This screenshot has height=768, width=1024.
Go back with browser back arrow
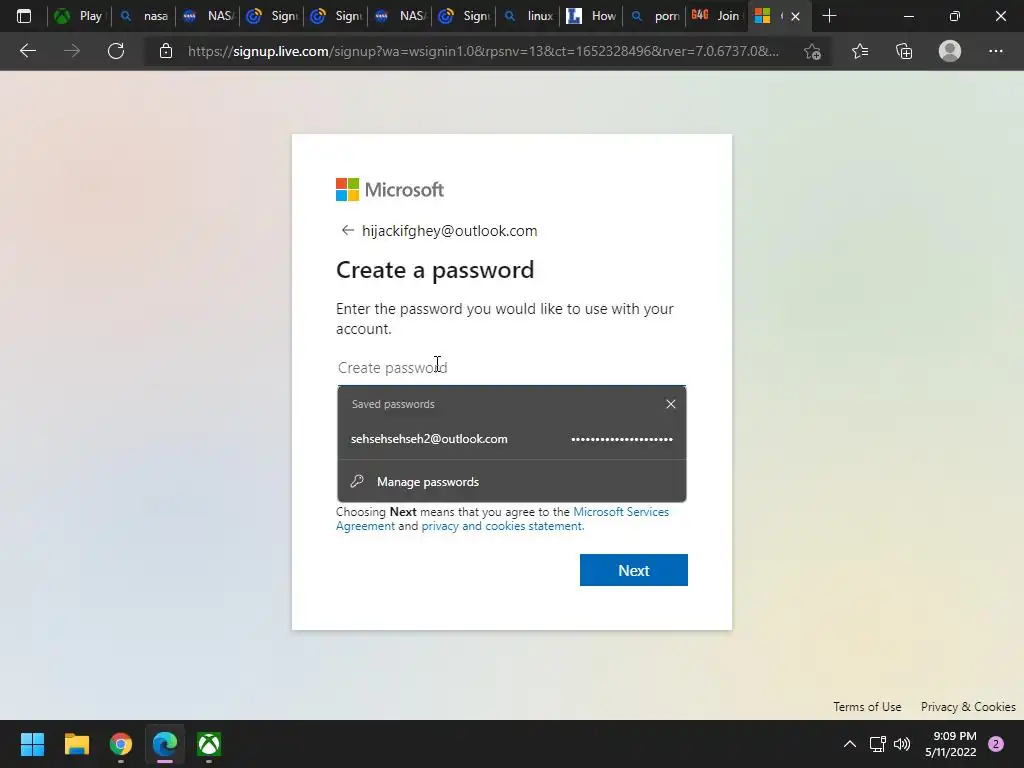point(27,51)
